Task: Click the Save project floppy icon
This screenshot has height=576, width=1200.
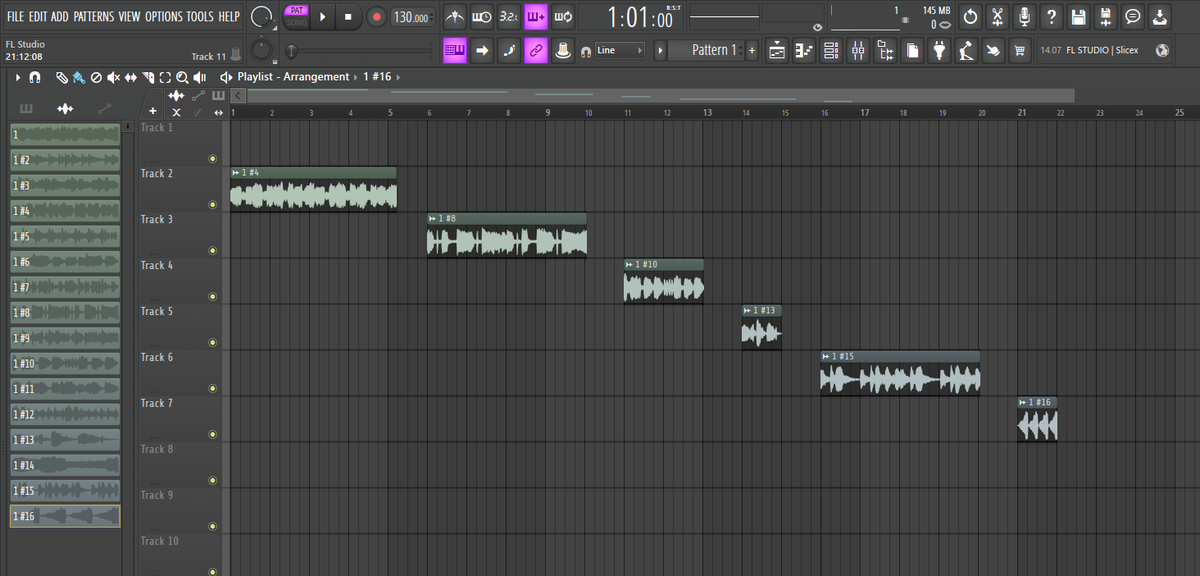Action: pos(1078,17)
